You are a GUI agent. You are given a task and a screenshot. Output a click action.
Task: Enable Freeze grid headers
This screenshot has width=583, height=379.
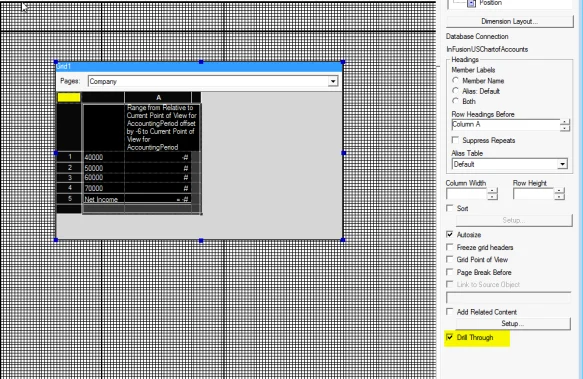click(450, 247)
